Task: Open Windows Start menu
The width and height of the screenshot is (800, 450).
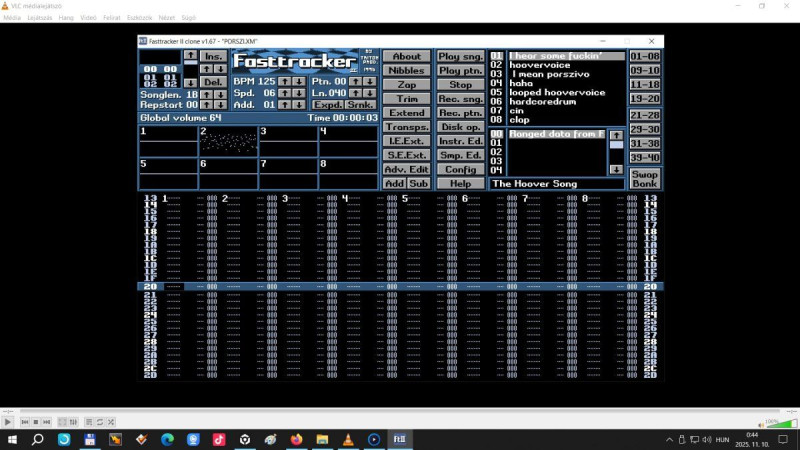Action: 12,439
